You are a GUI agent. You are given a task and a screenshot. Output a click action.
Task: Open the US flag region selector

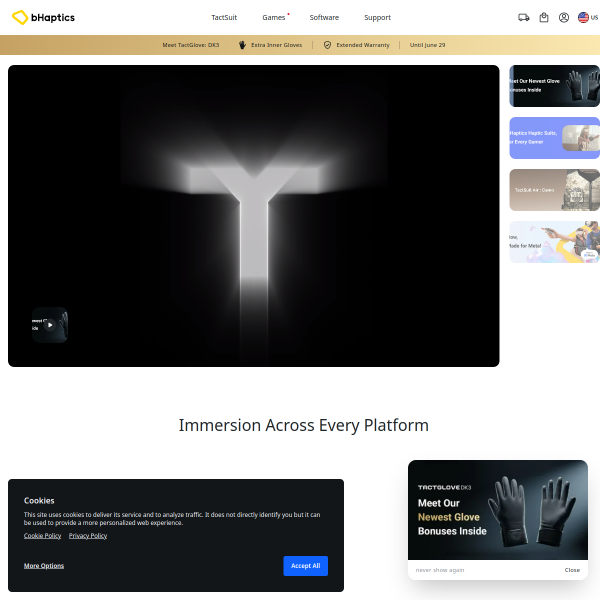tap(588, 17)
